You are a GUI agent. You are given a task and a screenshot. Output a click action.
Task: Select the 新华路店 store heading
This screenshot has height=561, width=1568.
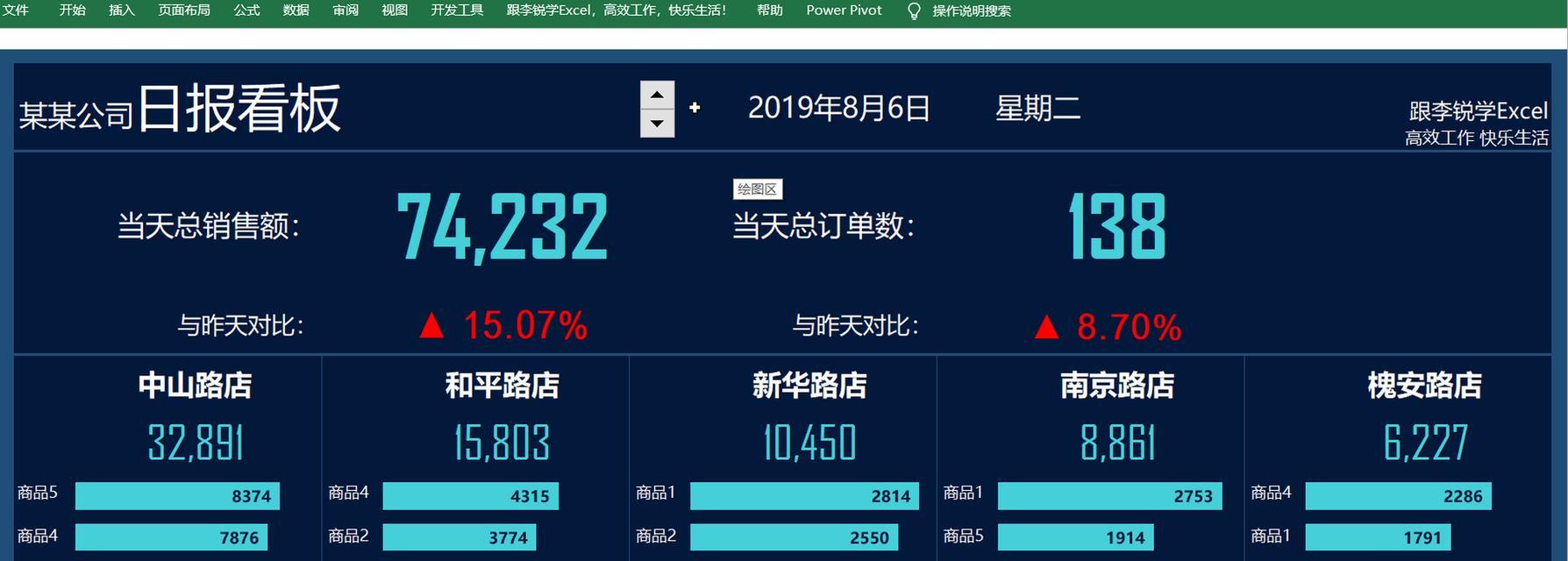point(809,386)
